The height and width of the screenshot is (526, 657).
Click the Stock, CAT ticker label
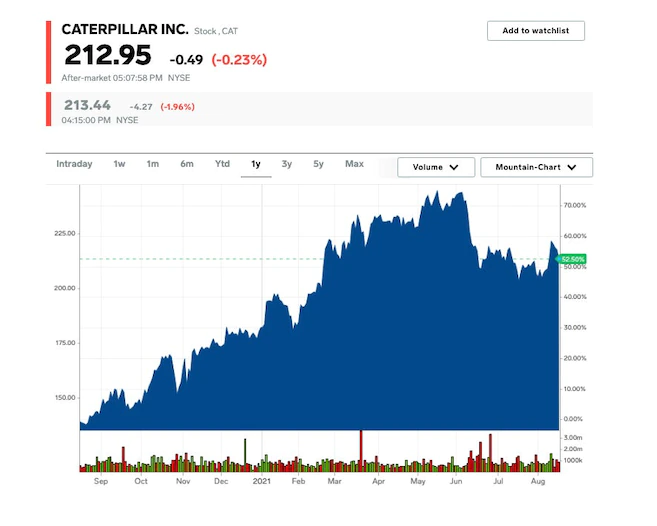click(x=216, y=31)
